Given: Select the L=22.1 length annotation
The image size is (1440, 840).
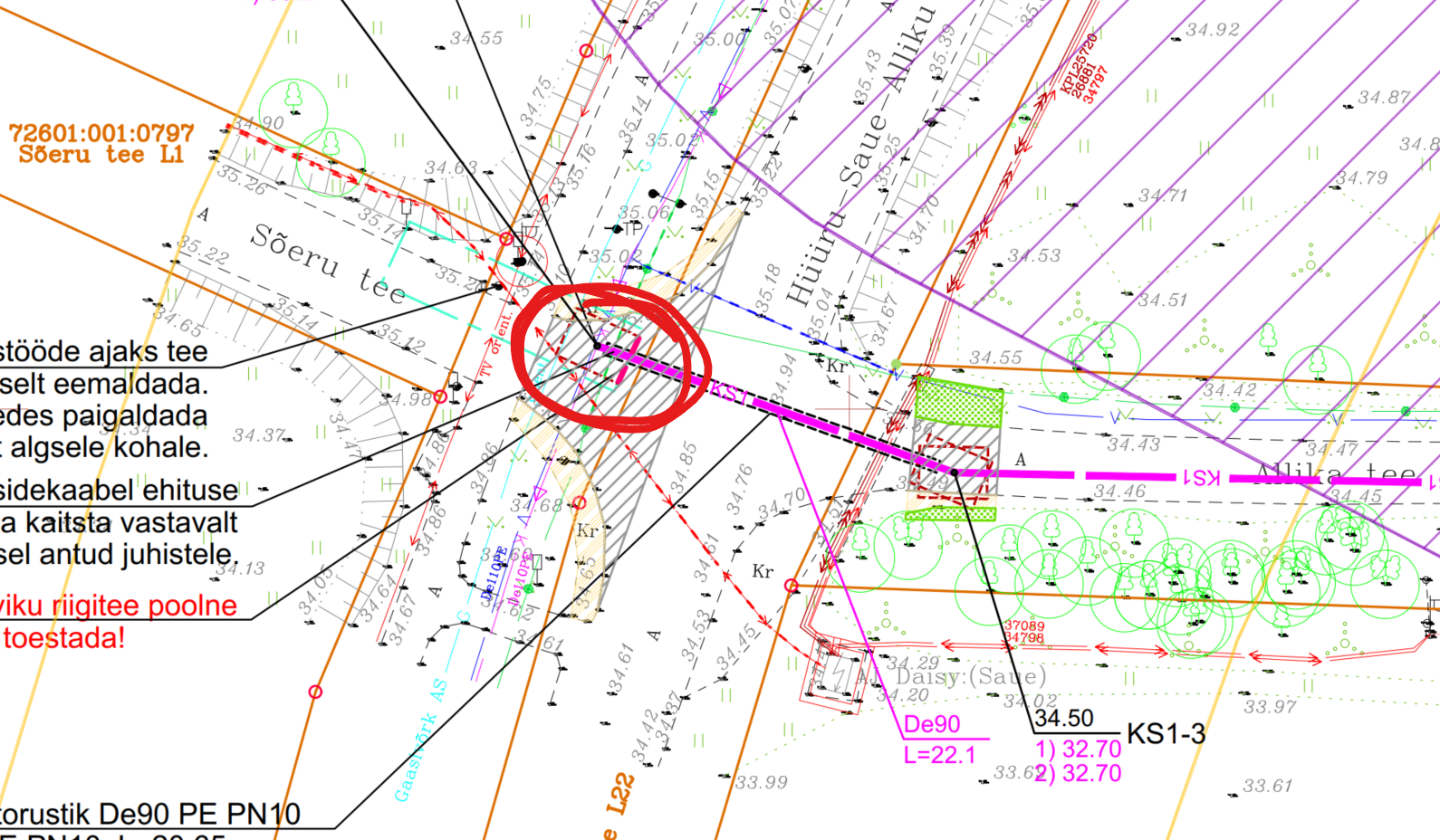Looking at the screenshot, I should pos(939,755).
